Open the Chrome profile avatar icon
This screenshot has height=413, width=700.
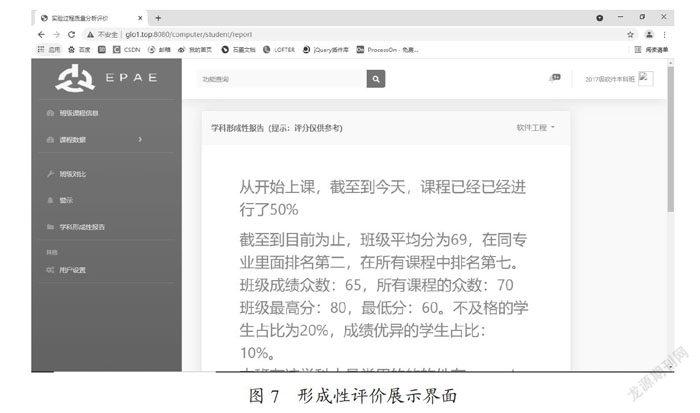tap(649, 34)
